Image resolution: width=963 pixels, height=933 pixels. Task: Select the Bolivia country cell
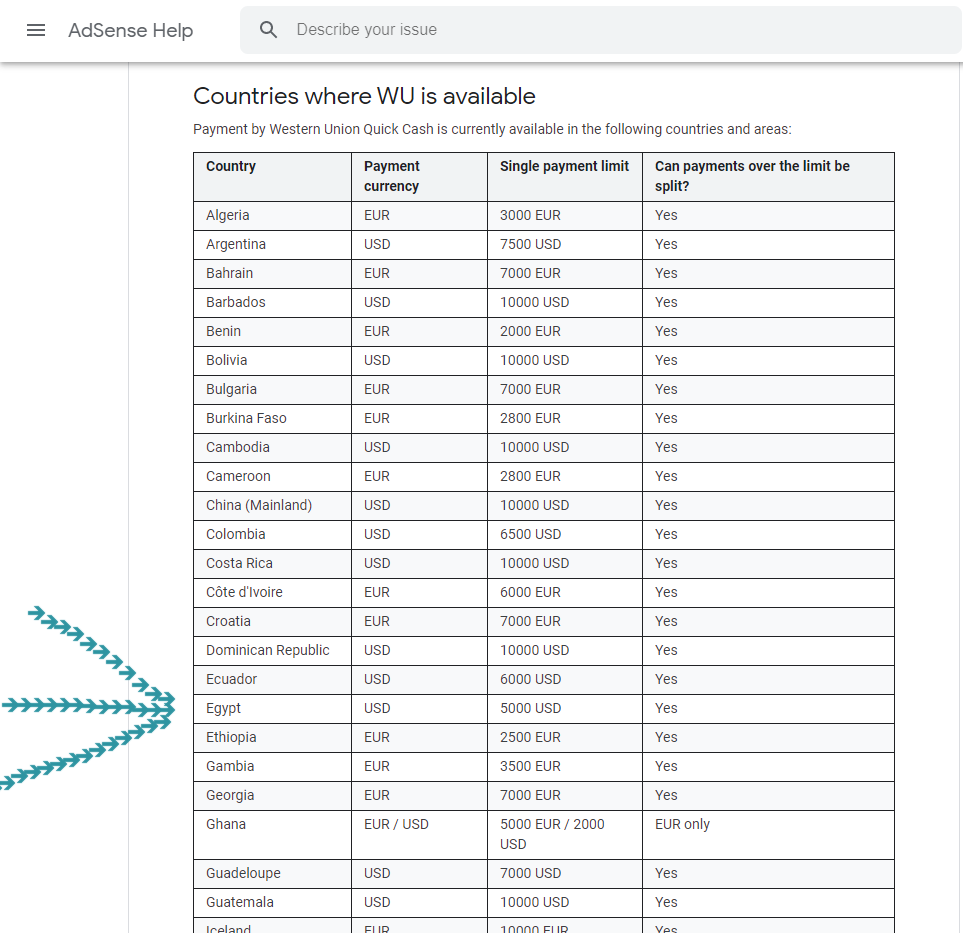click(x=272, y=361)
